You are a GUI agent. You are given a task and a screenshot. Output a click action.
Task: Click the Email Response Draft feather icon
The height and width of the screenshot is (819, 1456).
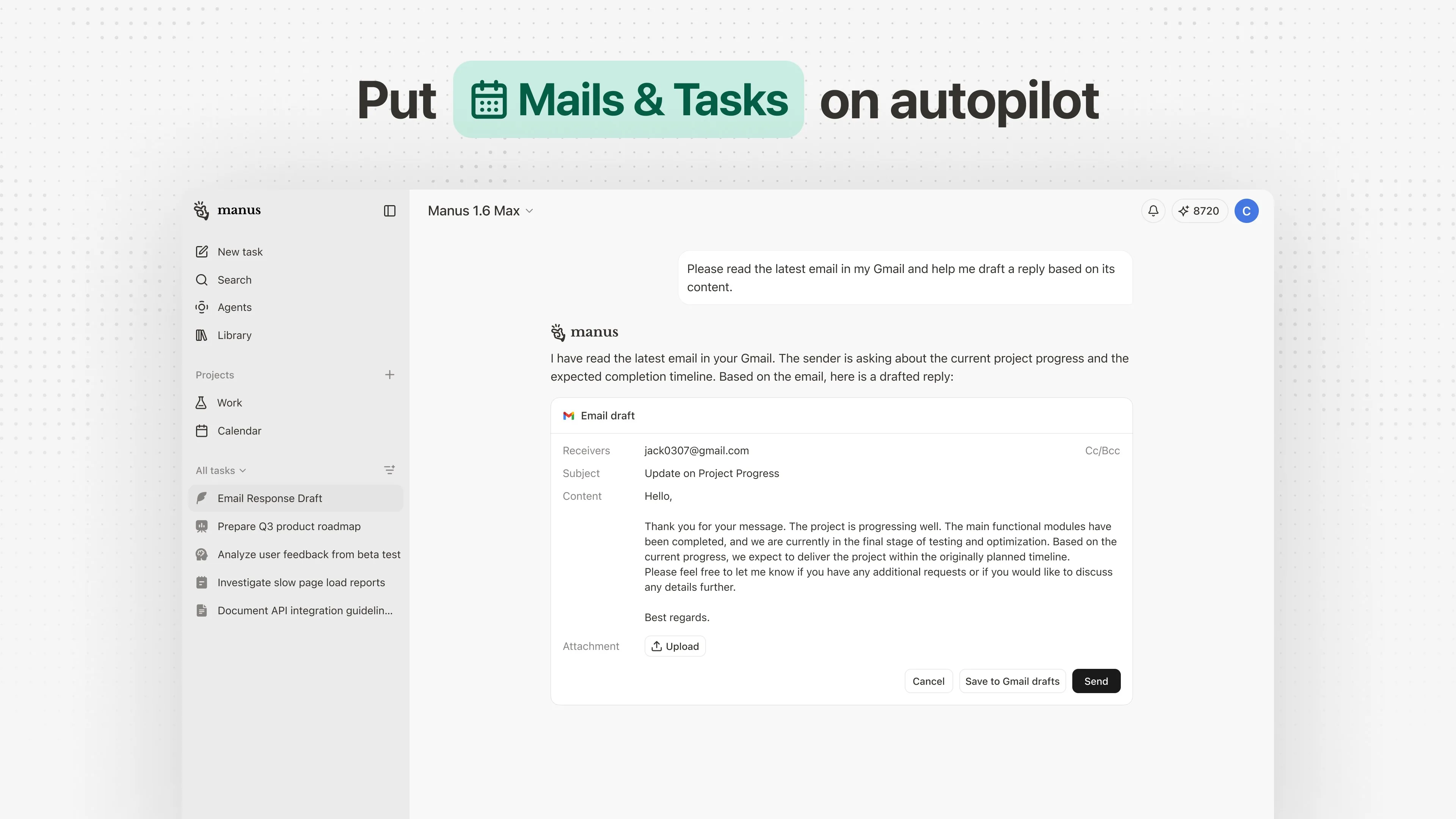coord(202,498)
